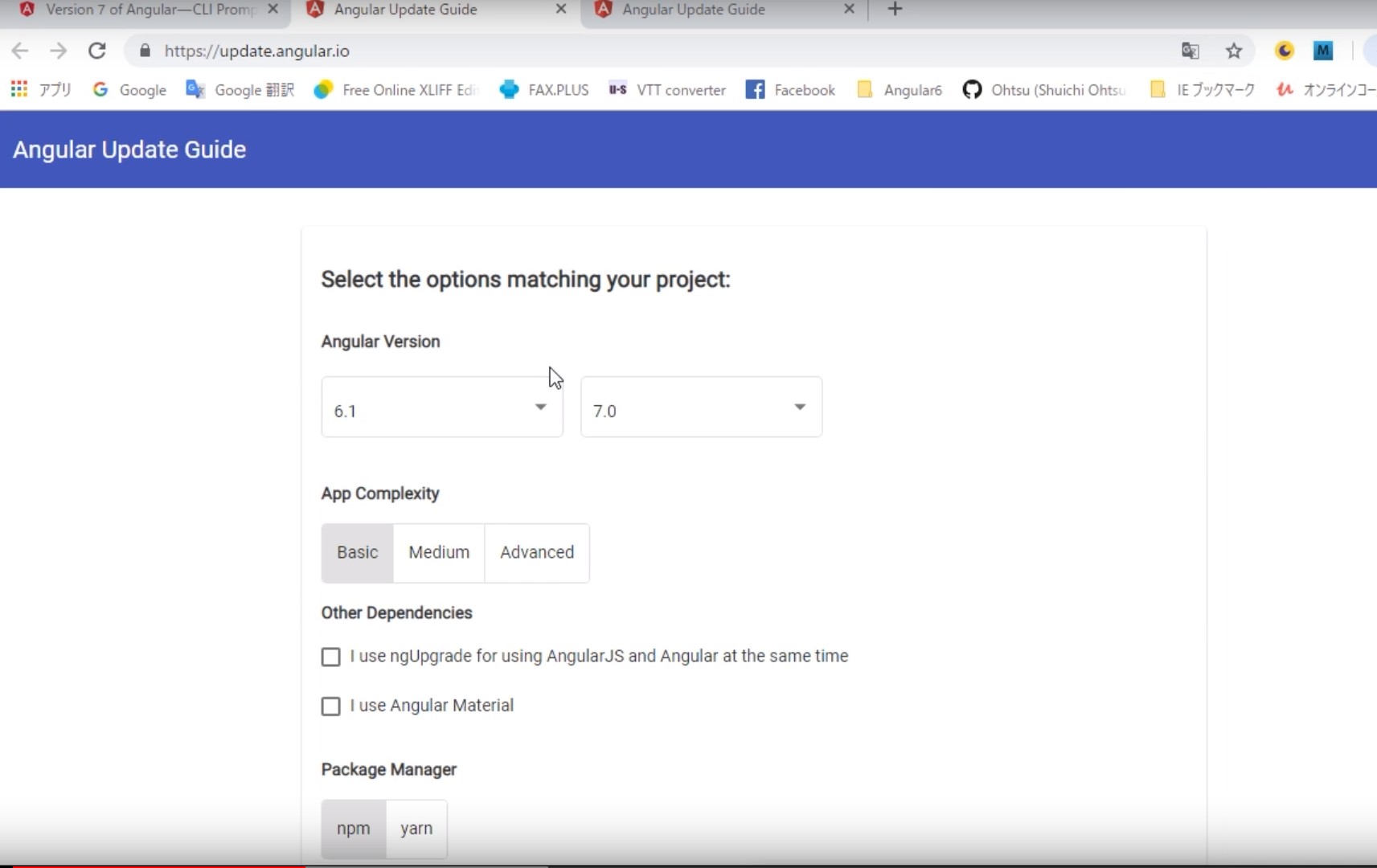1377x868 pixels.
Task: Expand the 6.1 source version dropdown
Action: point(442,407)
